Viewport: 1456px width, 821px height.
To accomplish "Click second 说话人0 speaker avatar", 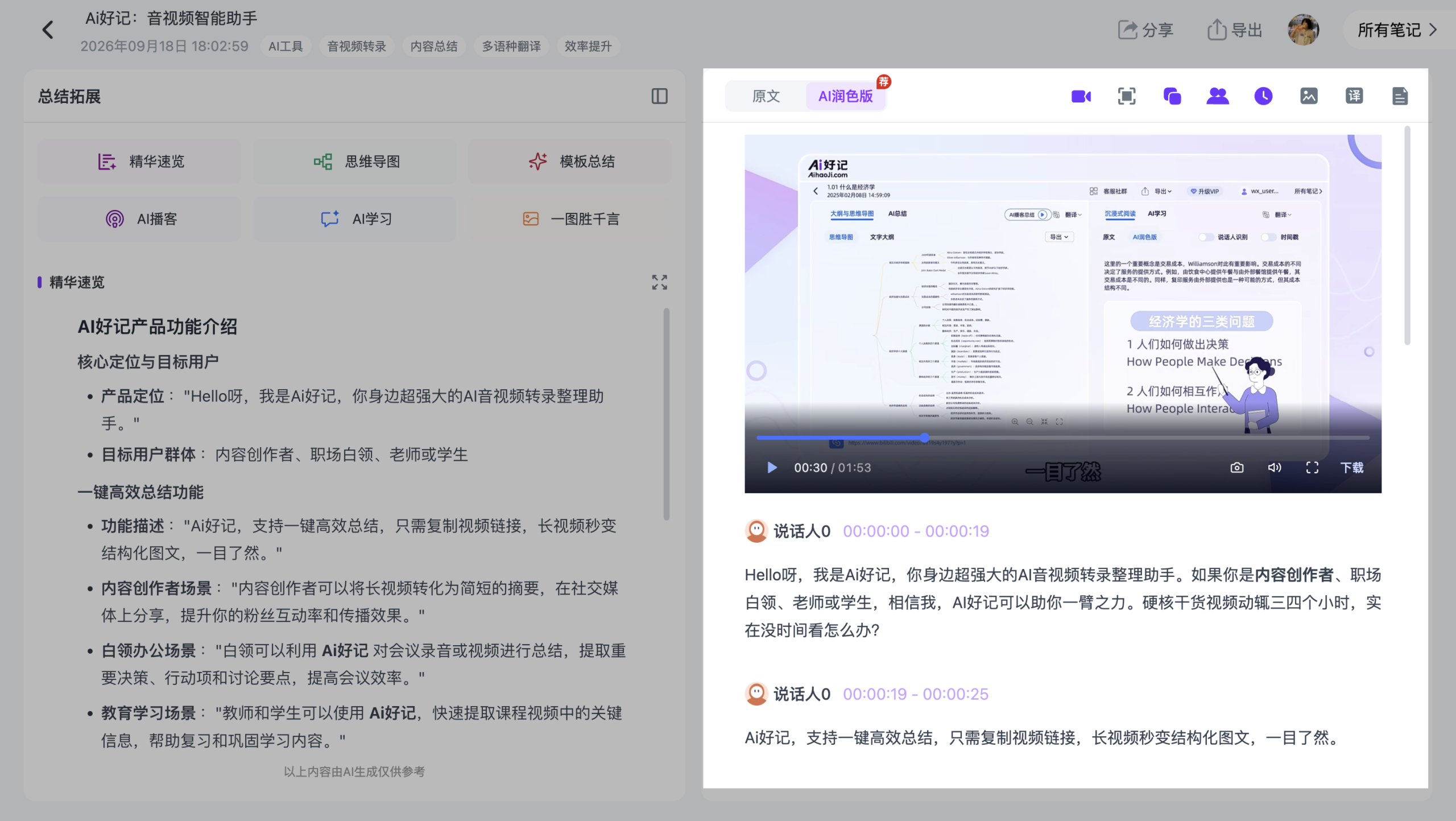I will 756,694.
